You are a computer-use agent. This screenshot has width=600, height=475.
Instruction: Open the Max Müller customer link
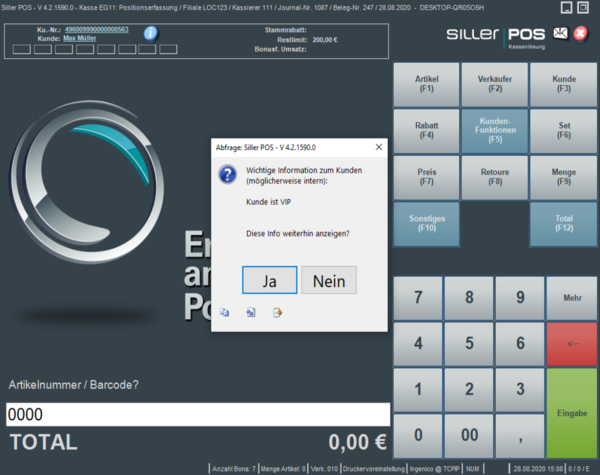pos(81,38)
